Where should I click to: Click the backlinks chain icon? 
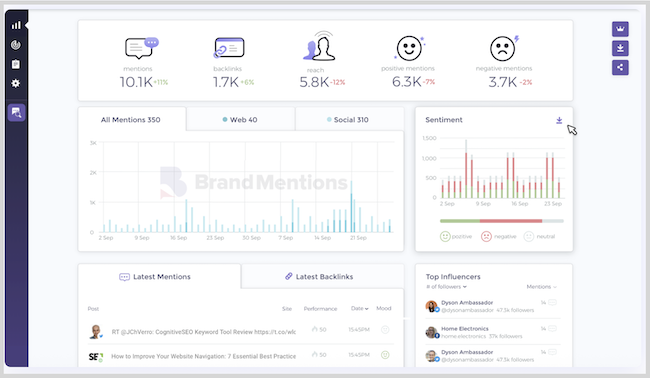pyautogui.click(x=229, y=48)
